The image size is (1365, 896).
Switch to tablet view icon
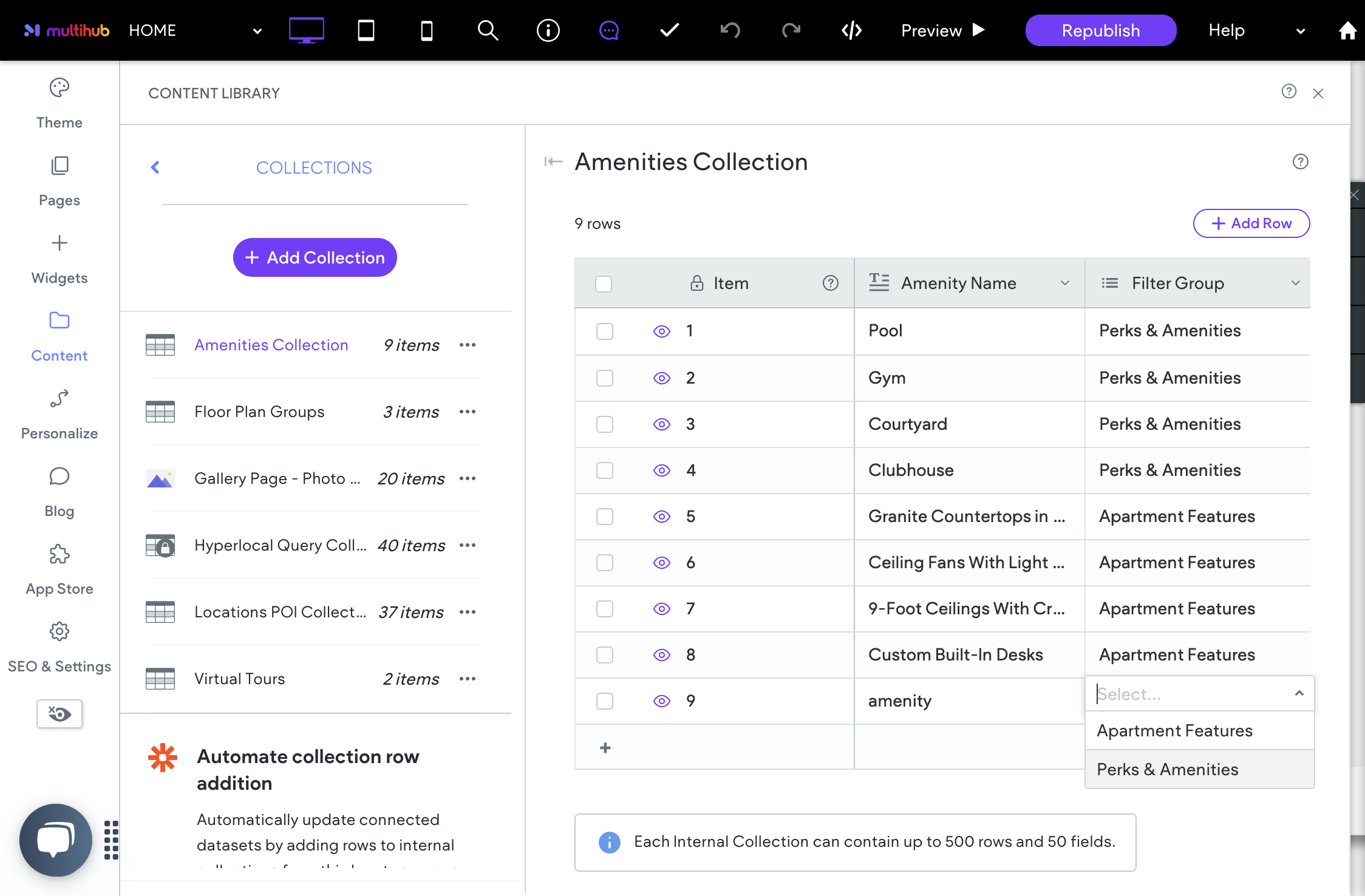coord(366,30)
